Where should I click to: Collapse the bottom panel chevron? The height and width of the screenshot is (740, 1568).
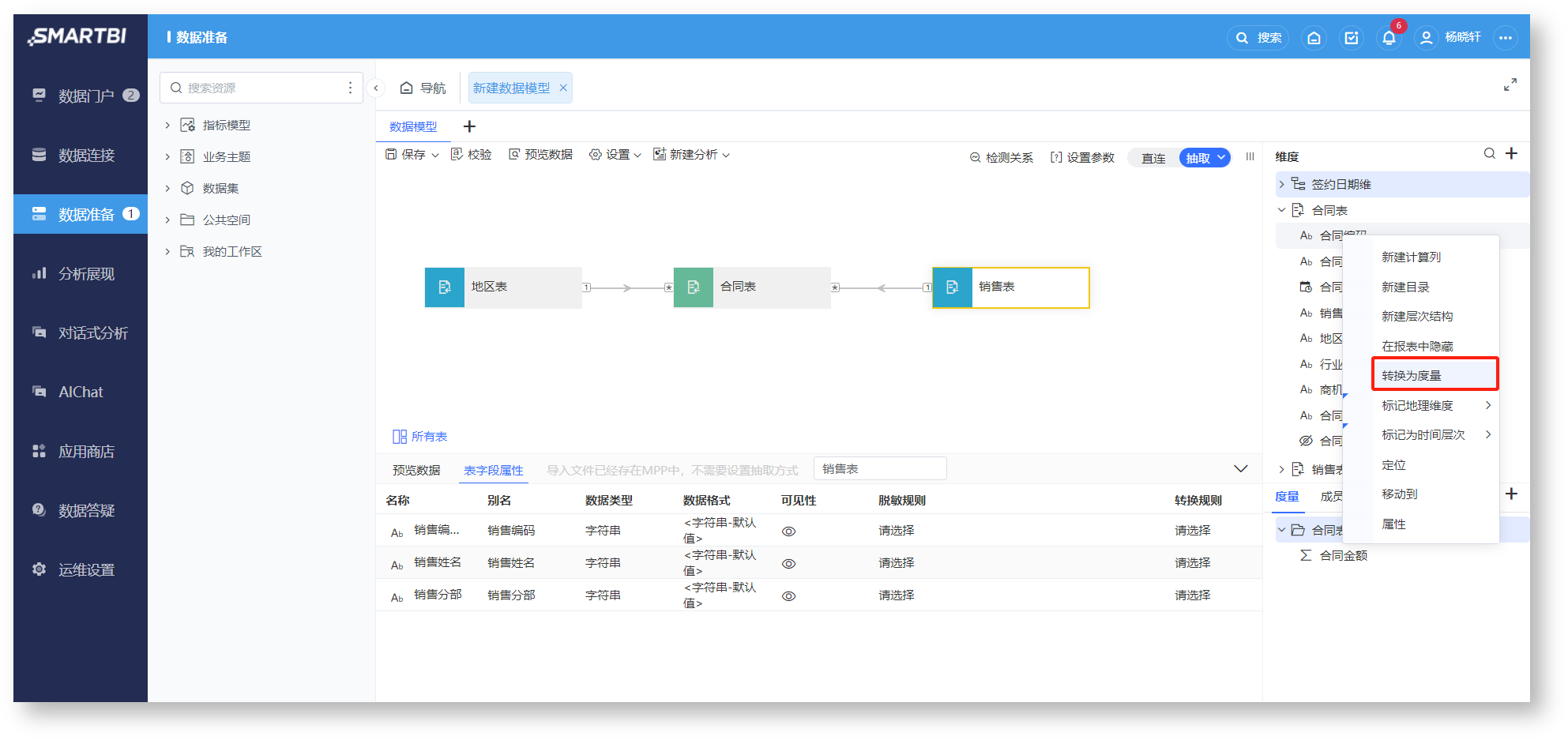(1241, 469)
